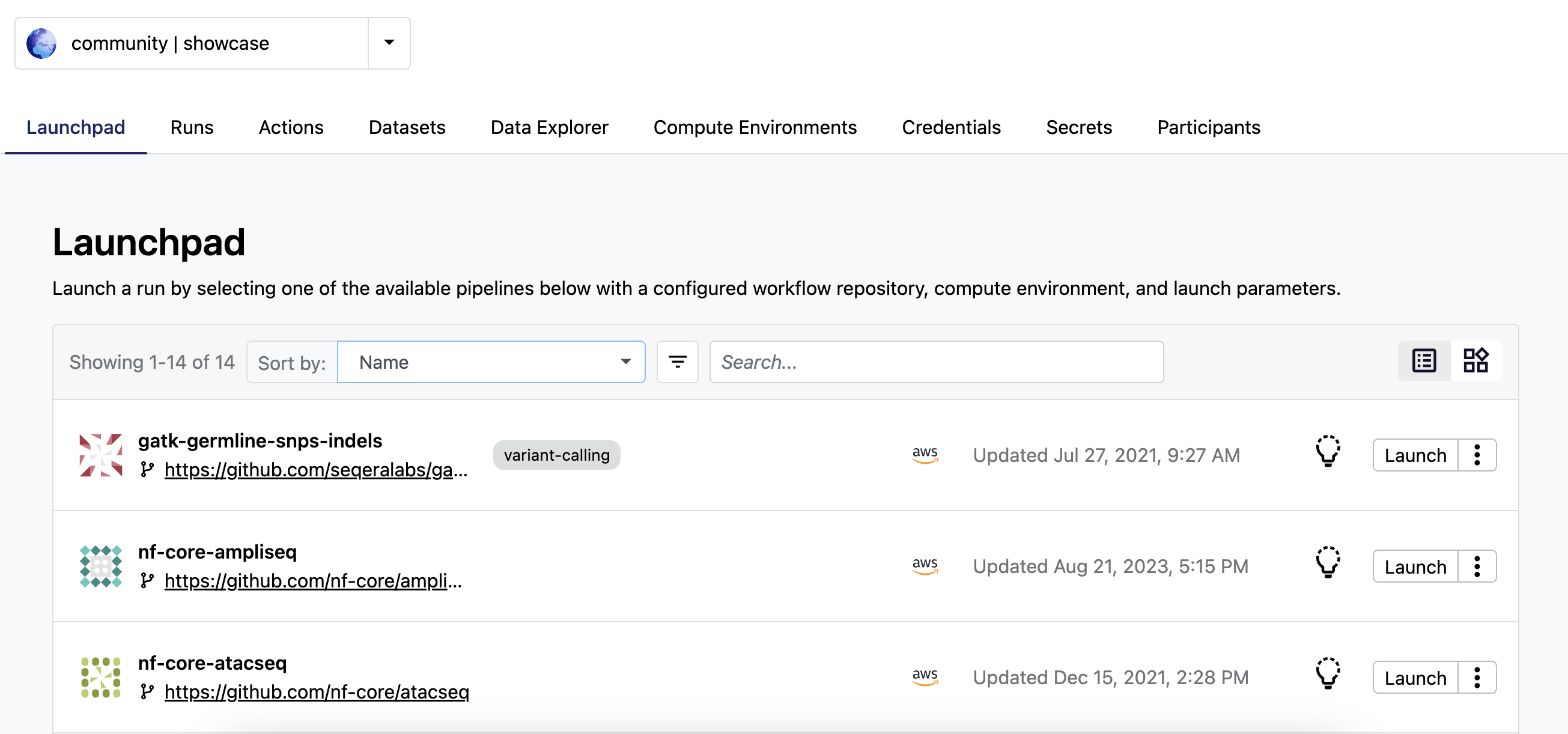Click lightbulb icon for gatk-germline-snps-indels pipeline
This screenshot has width=1568, height=734.
pyautogui.click(x=1327, y=452)
